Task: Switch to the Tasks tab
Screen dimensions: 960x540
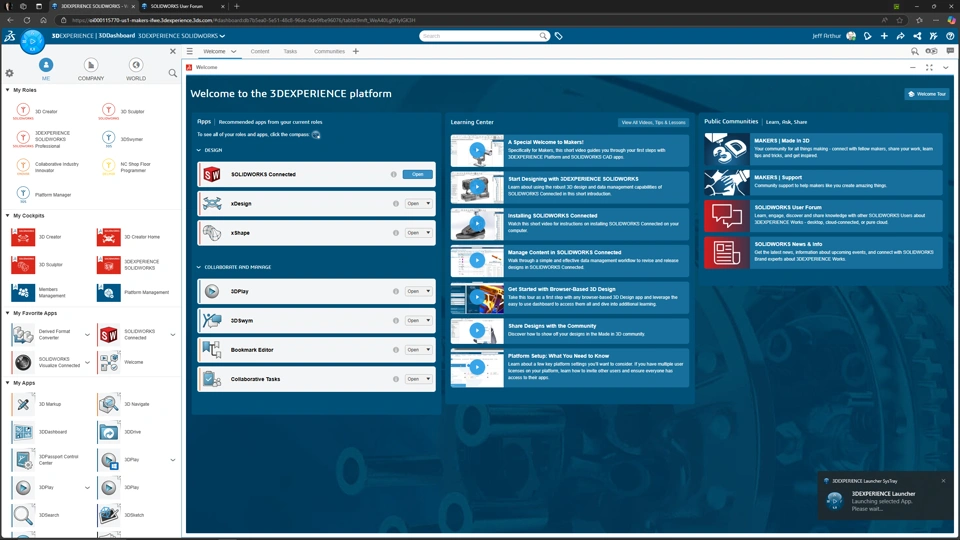Action: click(290, 51)
